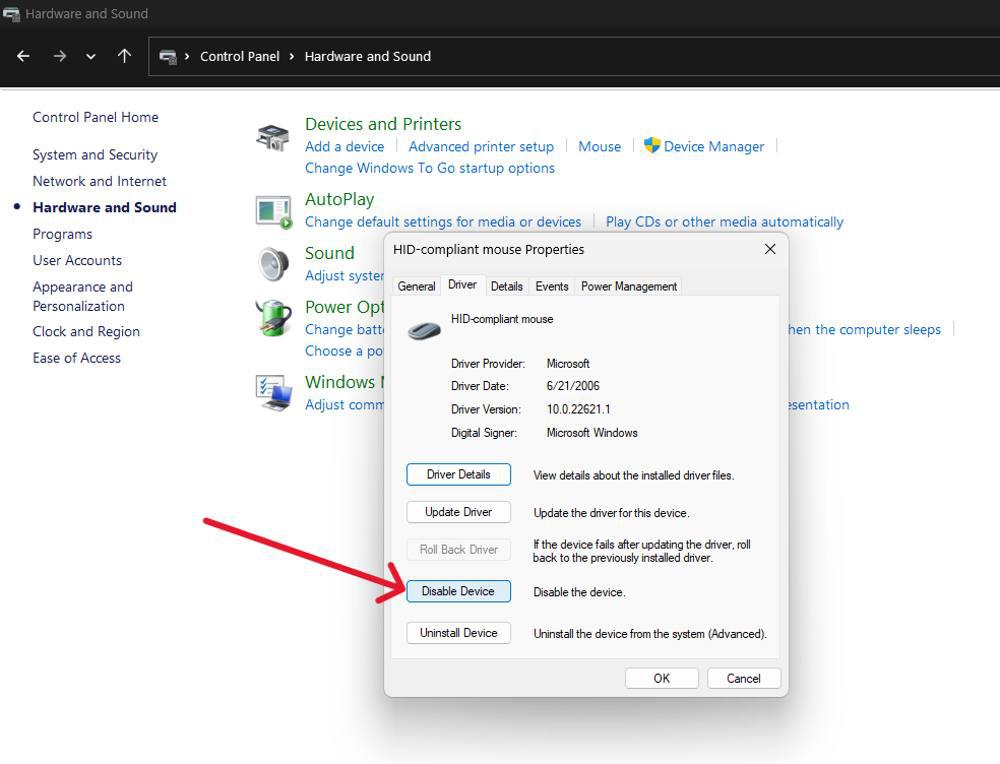Click the AutoPlay icon
This screenshot has height=764, width=1000.
[x=274, y=212]
